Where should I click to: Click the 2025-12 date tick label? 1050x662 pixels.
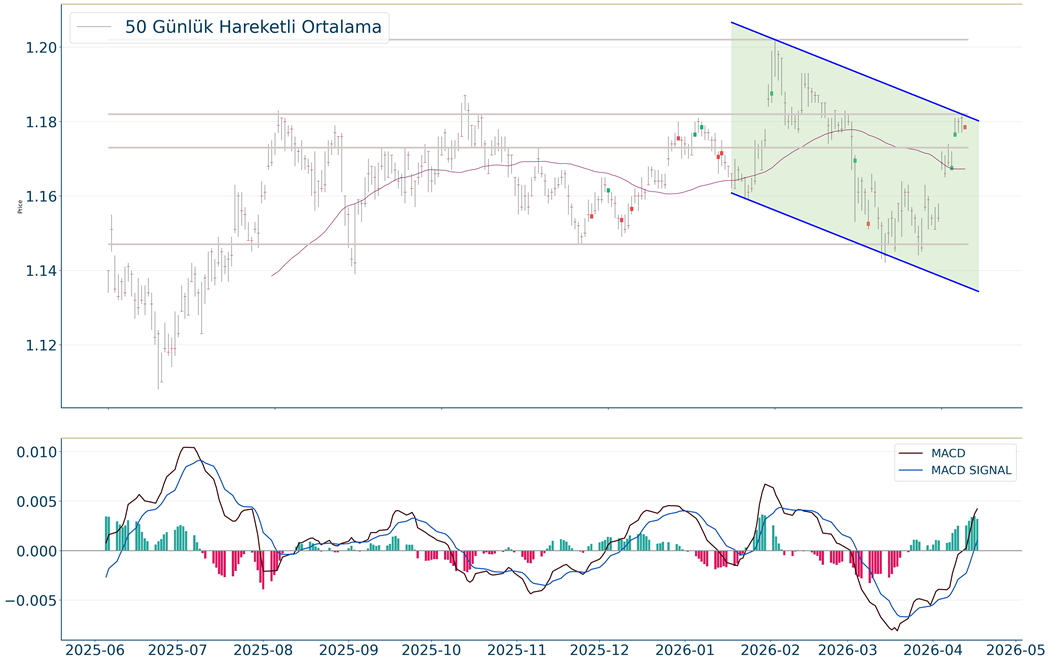(x=605, y=650)
